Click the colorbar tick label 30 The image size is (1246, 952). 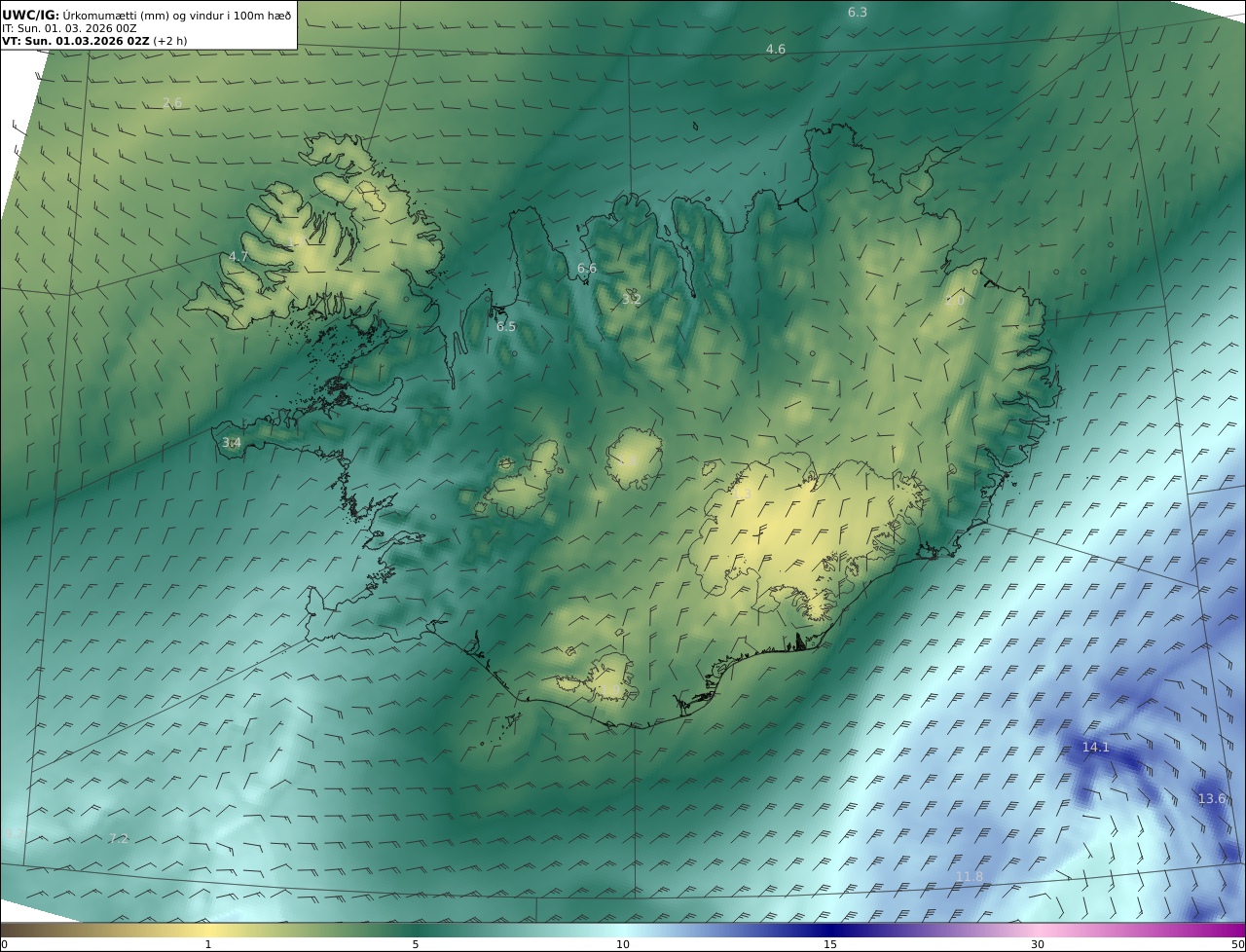(1038, 944)
